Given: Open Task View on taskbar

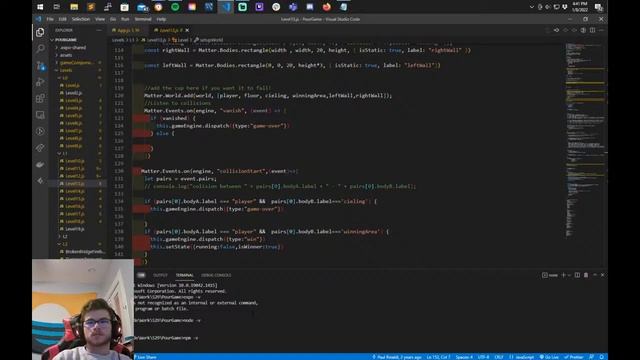Looking at the screenshot, I should coord(57,7).
